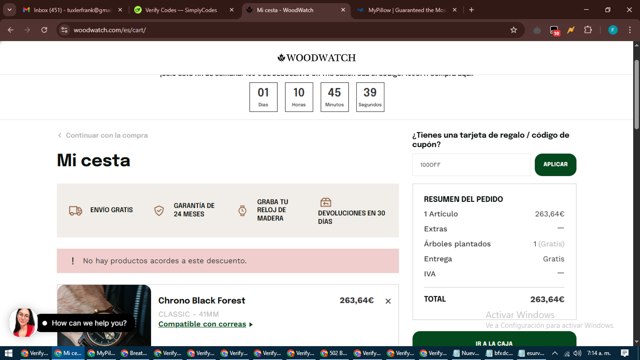Open a new browser tab
The height and width of the screenshot is (360, 640).
pos(471,10)
